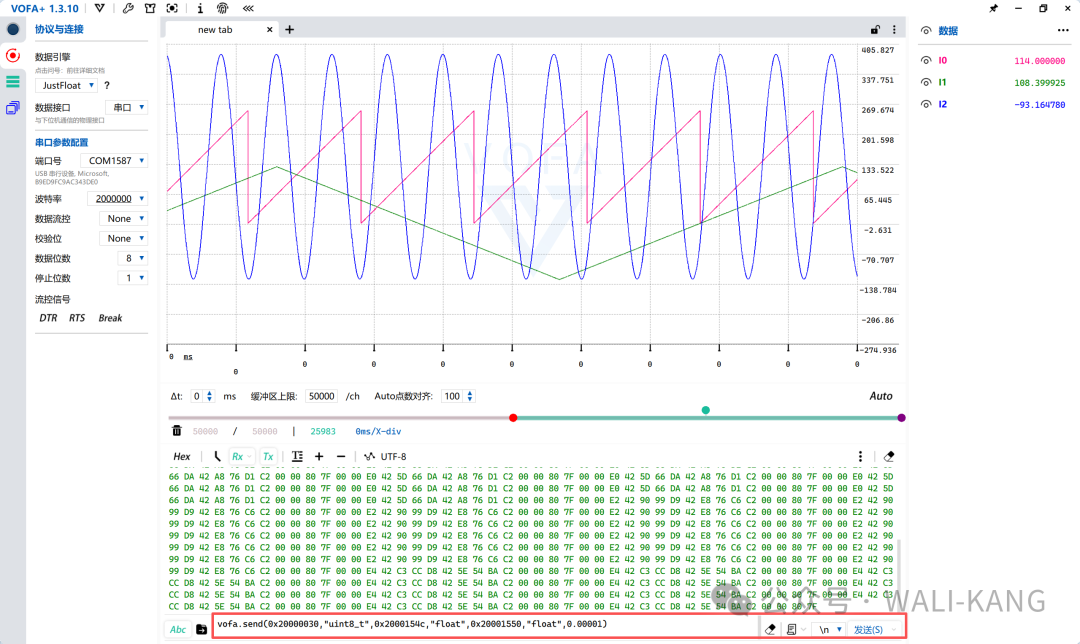Open the red record-target sidebar panel
The image size is (1080, 644).
point(13,56)
